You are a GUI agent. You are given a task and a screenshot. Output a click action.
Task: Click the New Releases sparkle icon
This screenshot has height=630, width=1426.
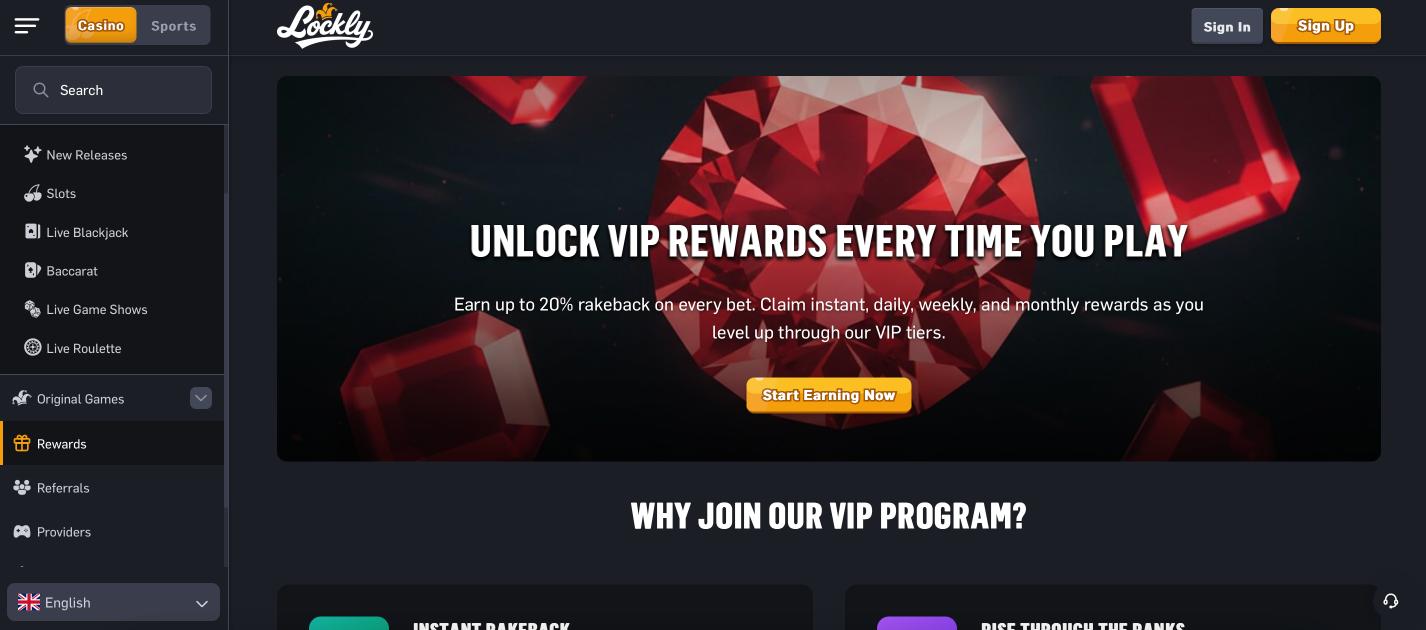32,155
